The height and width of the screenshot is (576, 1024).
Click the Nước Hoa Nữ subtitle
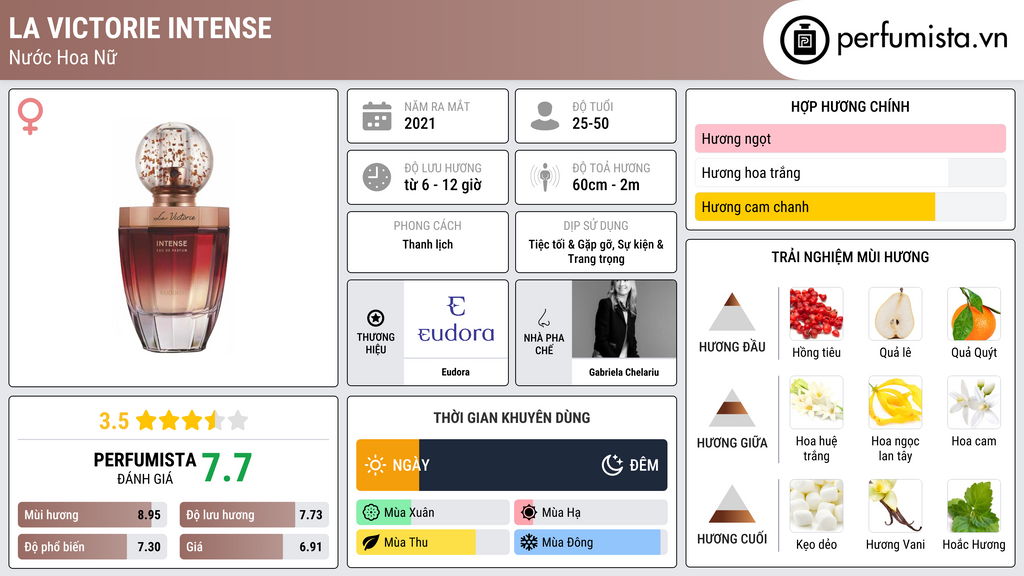tap(63, 57)
